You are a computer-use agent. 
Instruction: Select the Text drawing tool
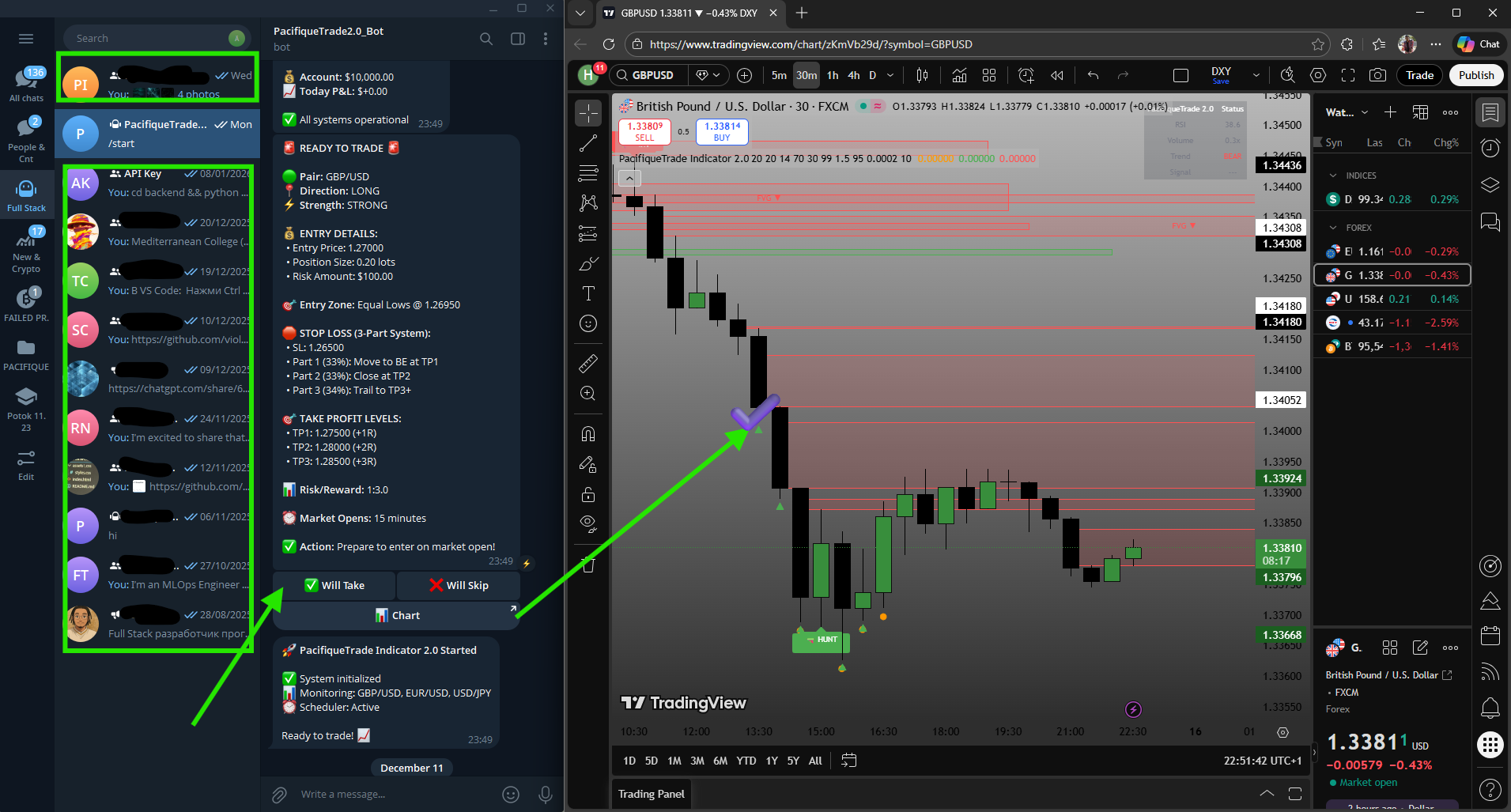point(588,293)
